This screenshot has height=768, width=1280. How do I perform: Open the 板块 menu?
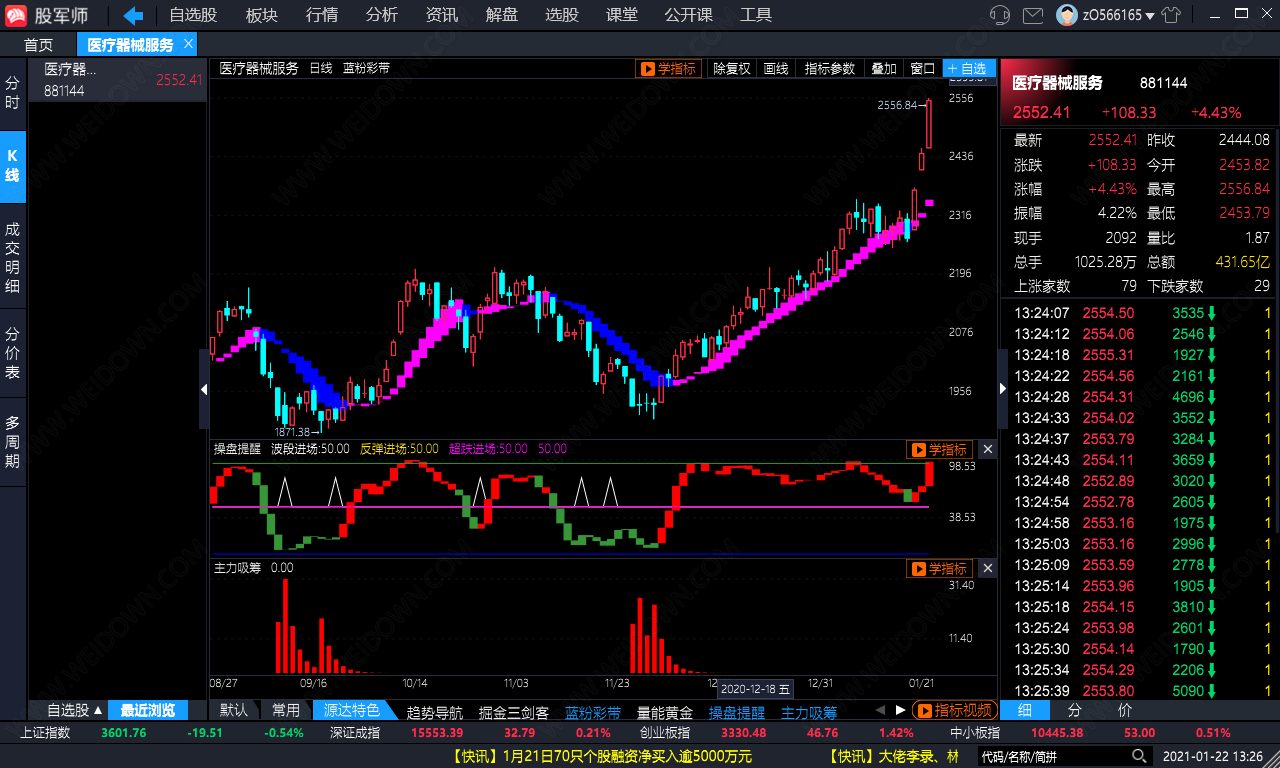click(x=262, y=15)
